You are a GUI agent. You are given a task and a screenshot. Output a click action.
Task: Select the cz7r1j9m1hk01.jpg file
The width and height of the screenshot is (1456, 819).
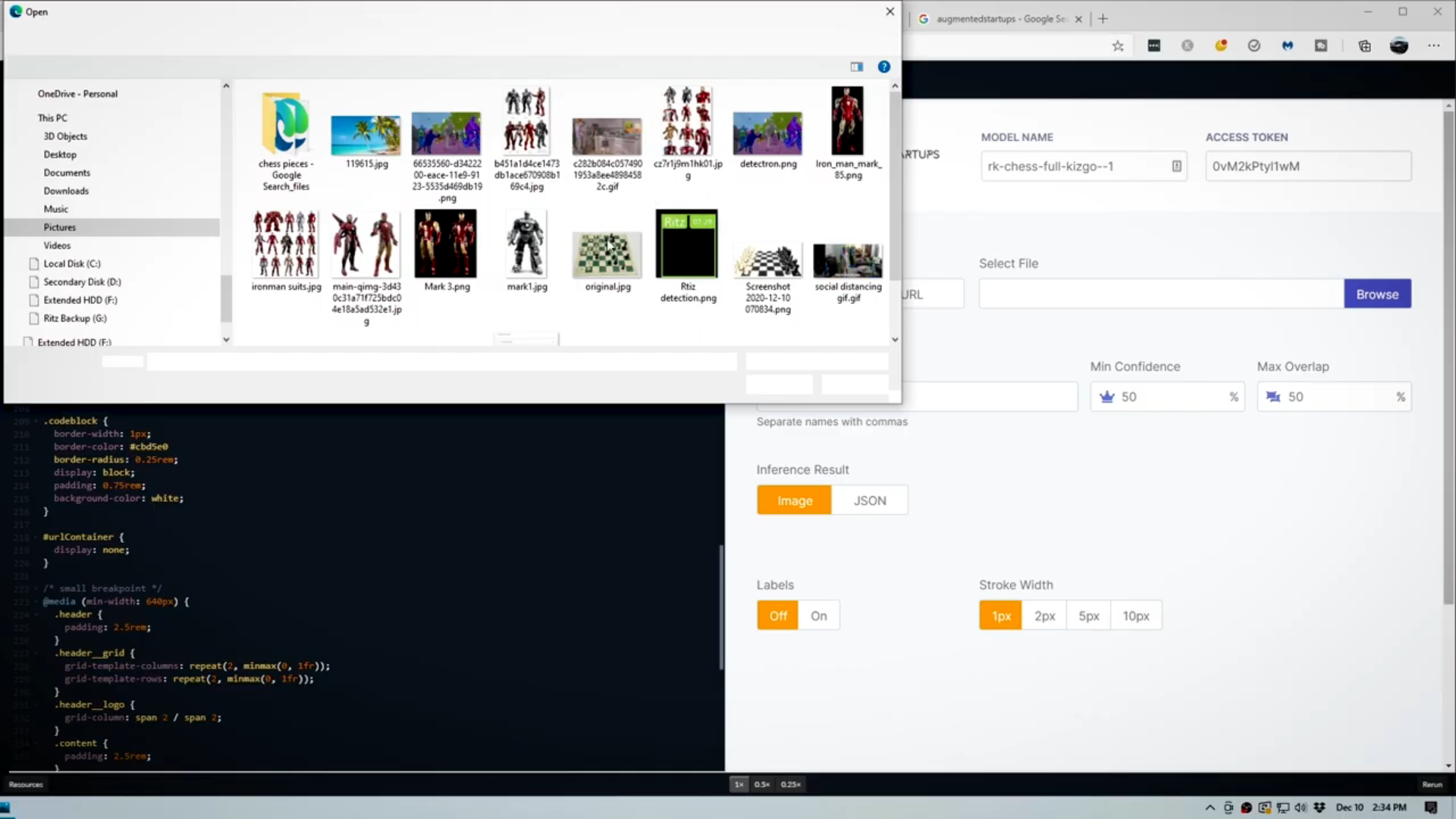(x=687, y=133)
